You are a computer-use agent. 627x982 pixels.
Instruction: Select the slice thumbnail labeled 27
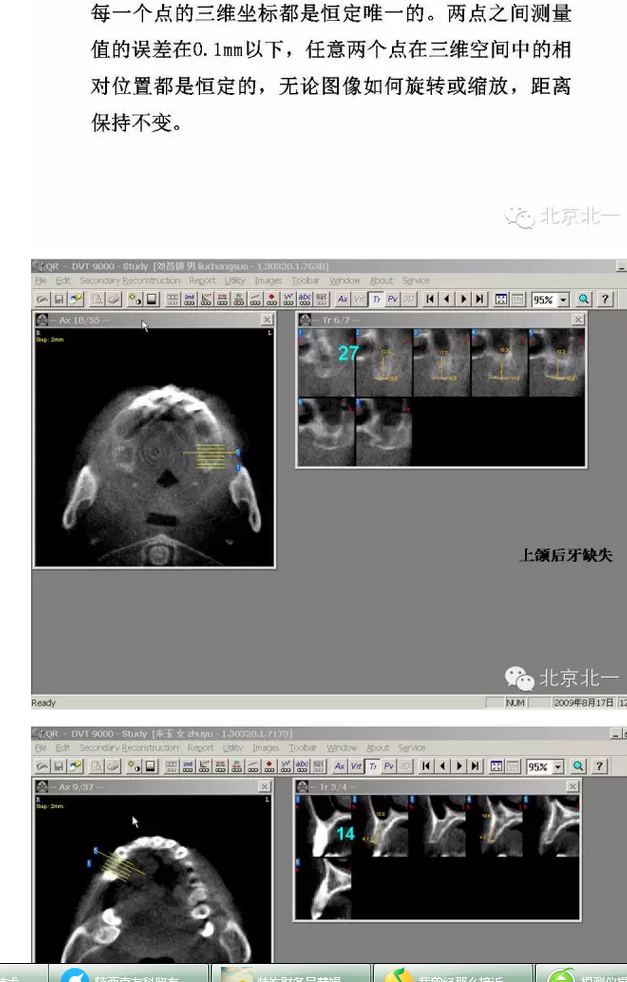(326, 360)
